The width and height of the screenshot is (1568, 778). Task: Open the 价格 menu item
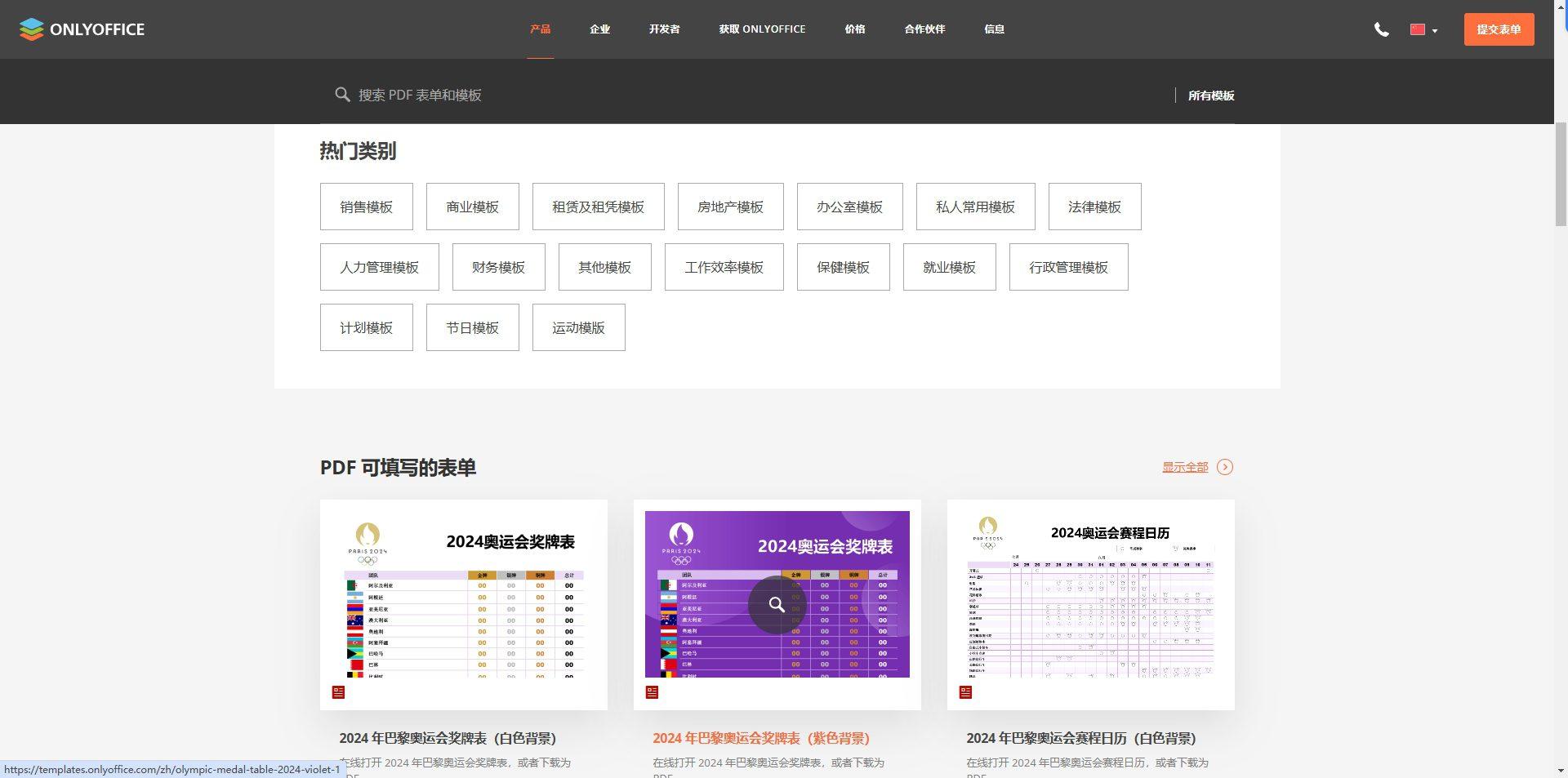click(x=854, y=29)
